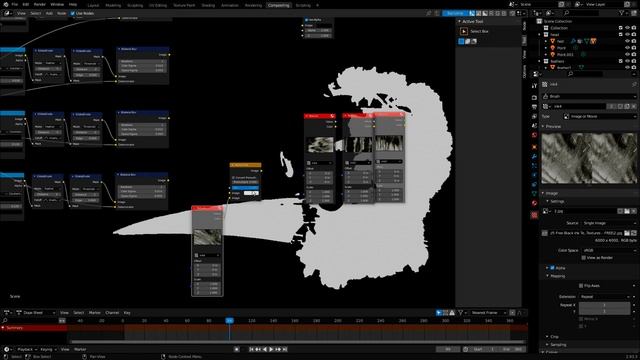Click the reload image icon next to filepath
The image size is (640, 360).
633,233
